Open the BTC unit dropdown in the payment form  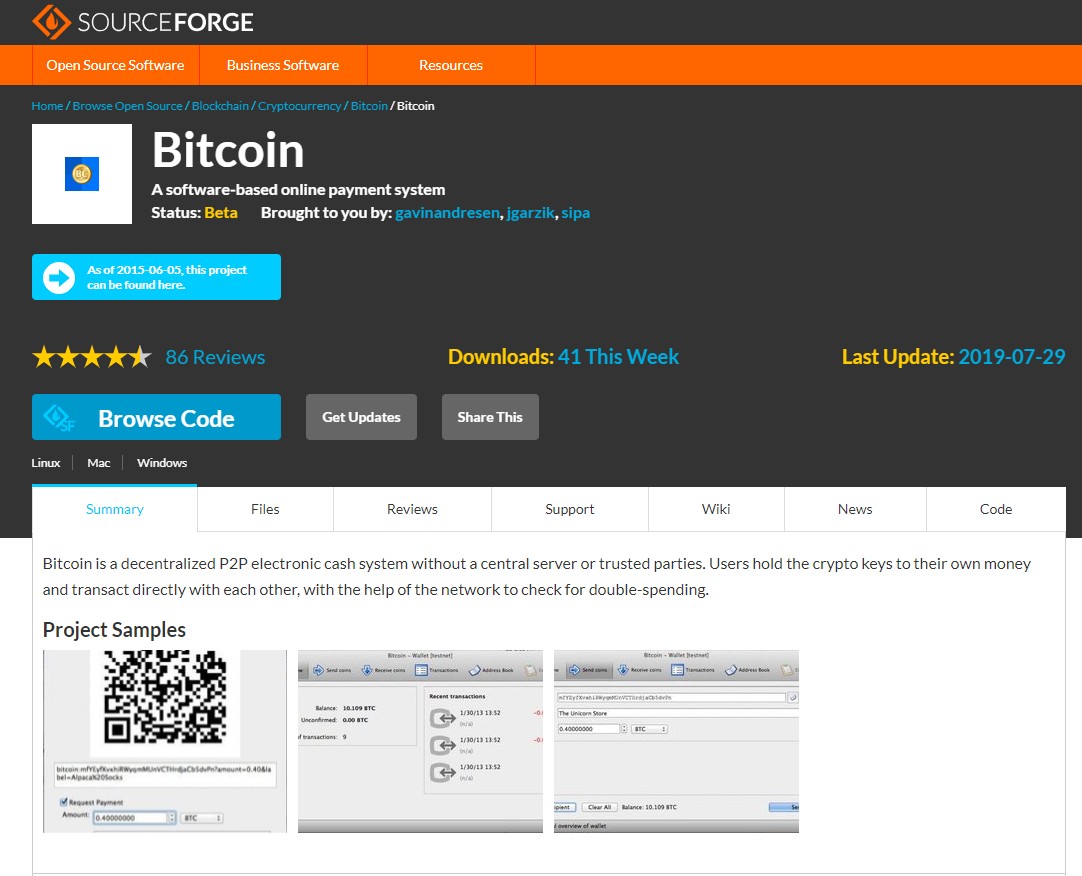(201, 818)
